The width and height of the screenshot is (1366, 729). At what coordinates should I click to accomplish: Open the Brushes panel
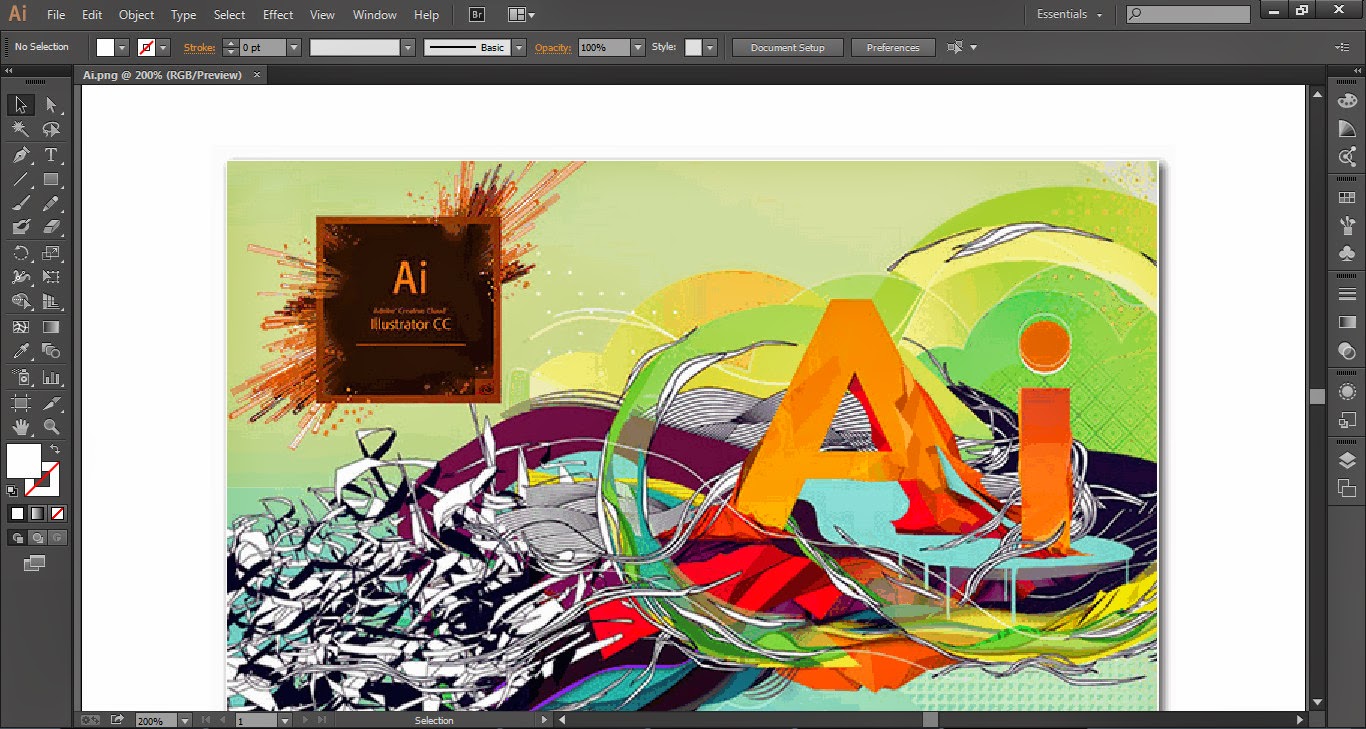point(1347,226)
